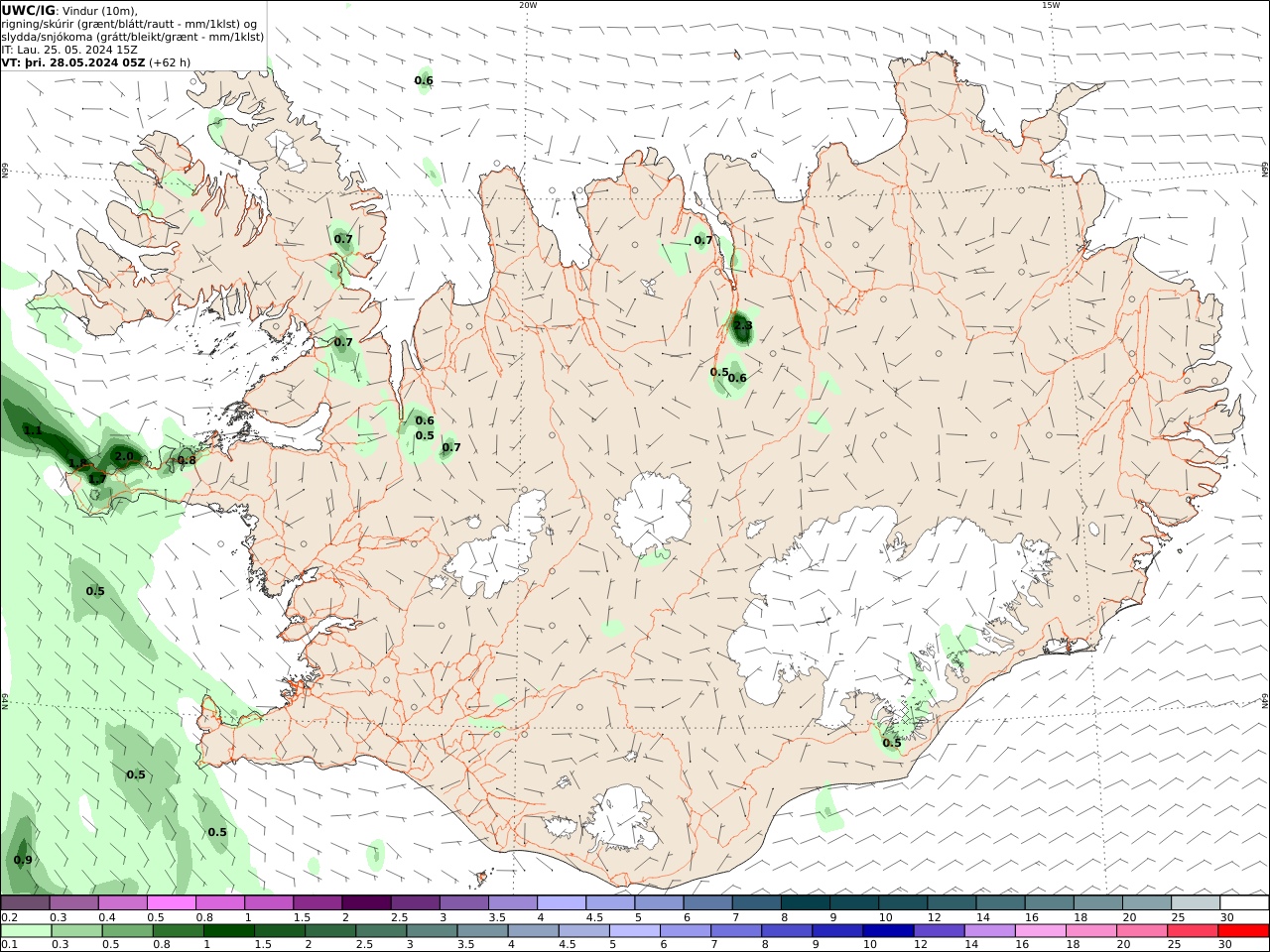Viewport: 1270px width, 952px height.
Task: Click the 0.8 precipitation value on the map
Action: pyautogui.click(x=187, y=460)
